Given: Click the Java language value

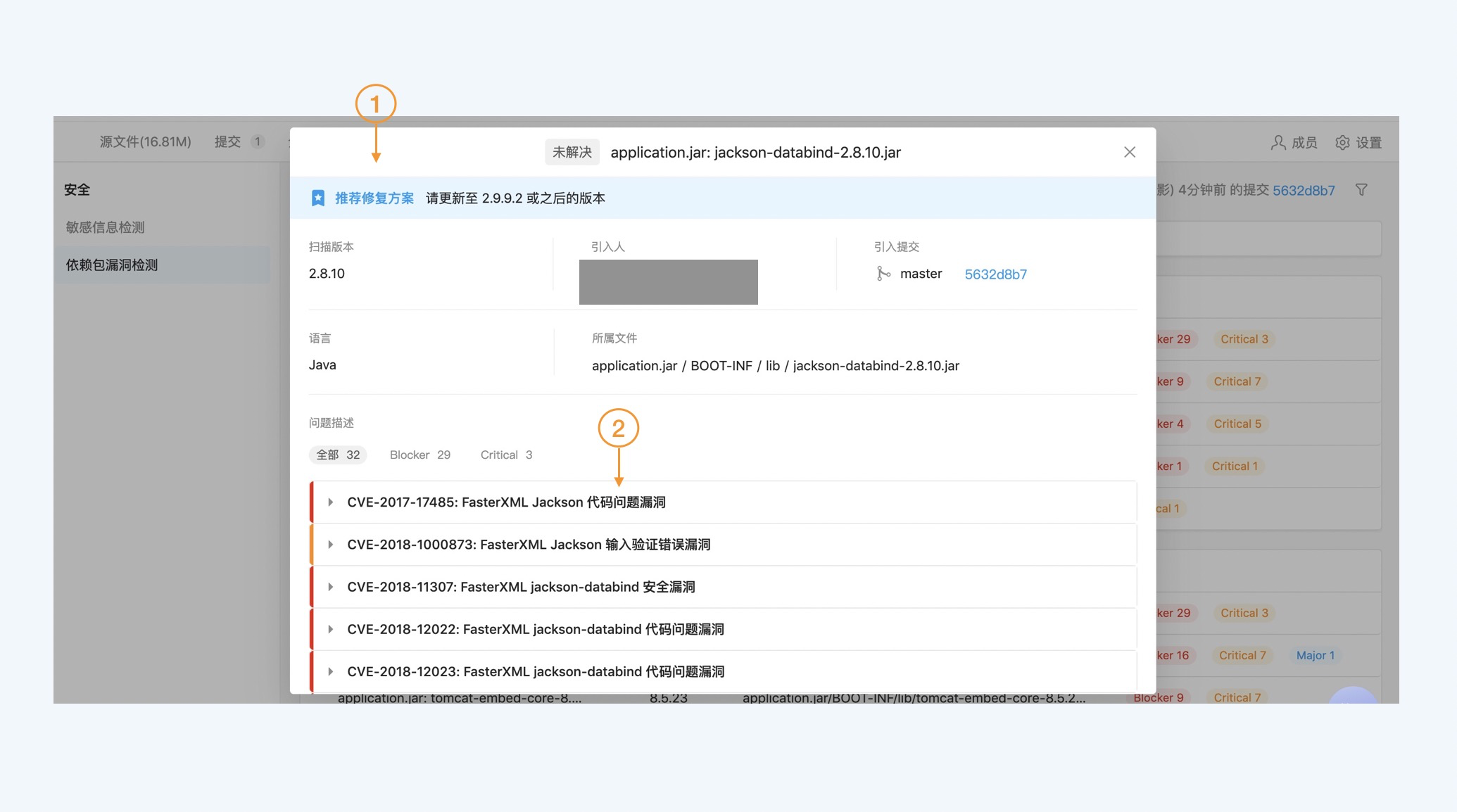Looking at the screenshot, I should [x=322, y=365].
